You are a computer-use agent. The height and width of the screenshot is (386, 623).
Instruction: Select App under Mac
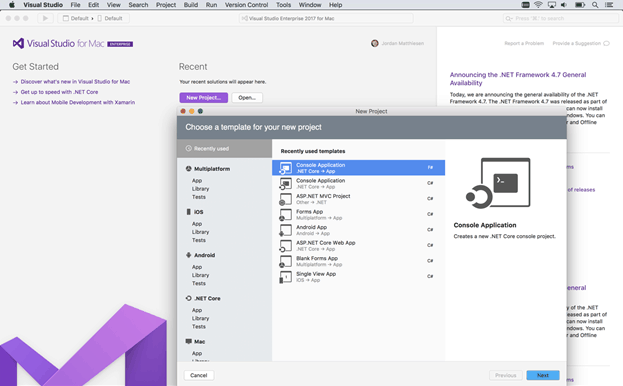pyautogui.click(x=197, y=353)
